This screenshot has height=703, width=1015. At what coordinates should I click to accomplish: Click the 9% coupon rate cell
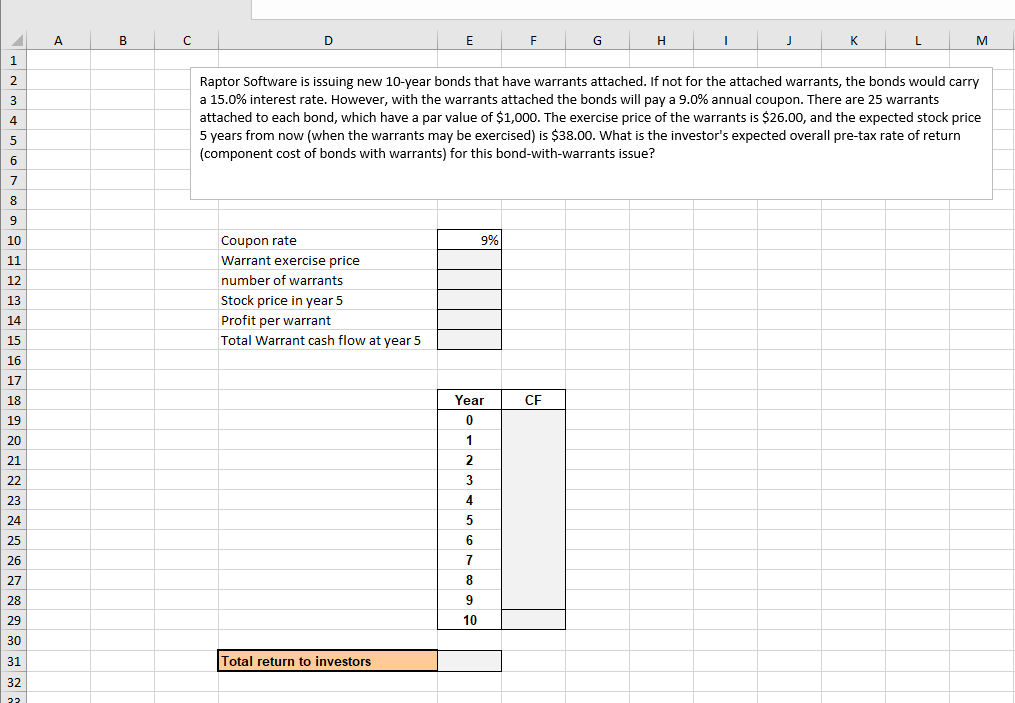tap(469, 240)
